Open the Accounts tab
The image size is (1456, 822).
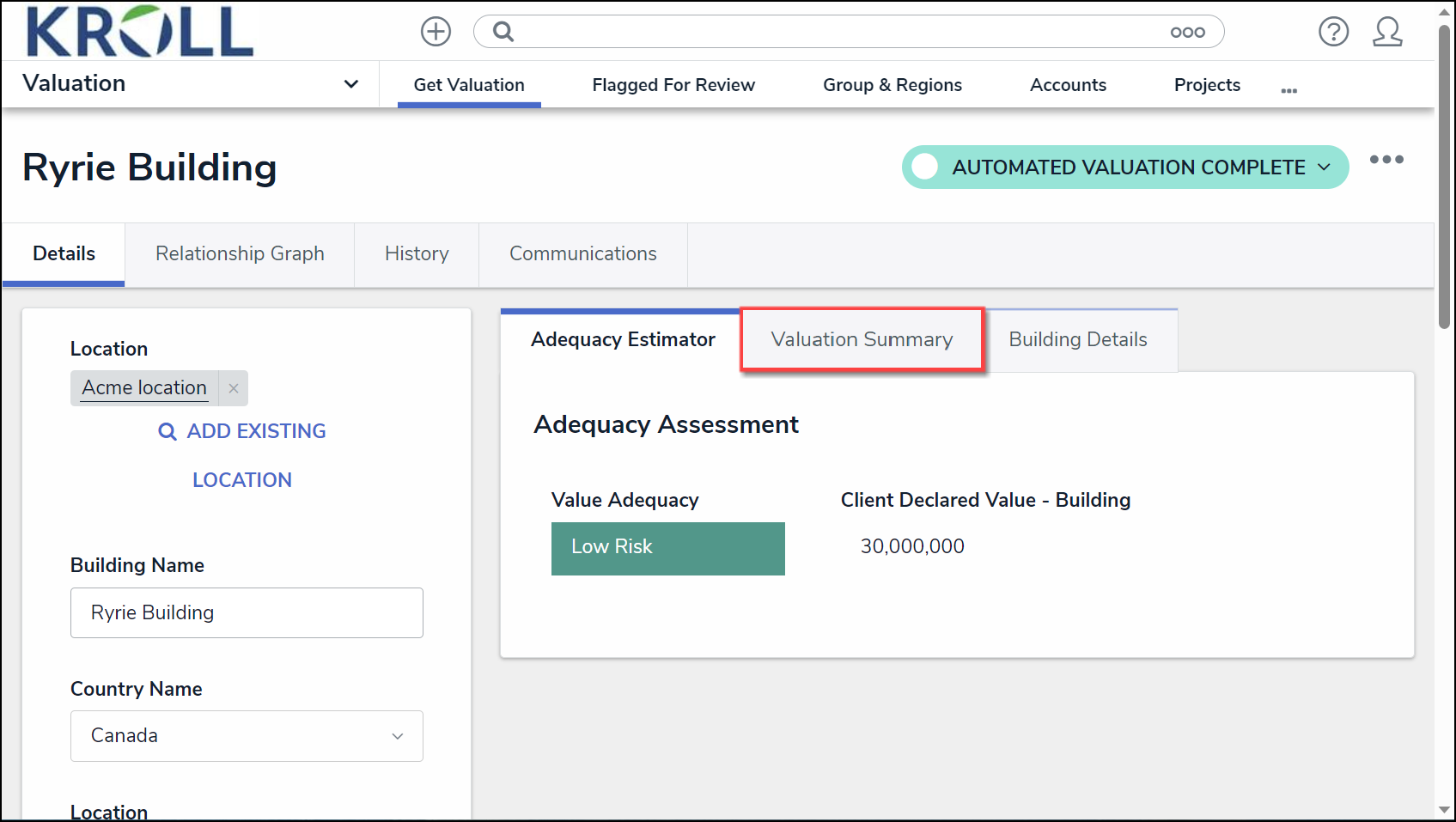point(1068,85)
